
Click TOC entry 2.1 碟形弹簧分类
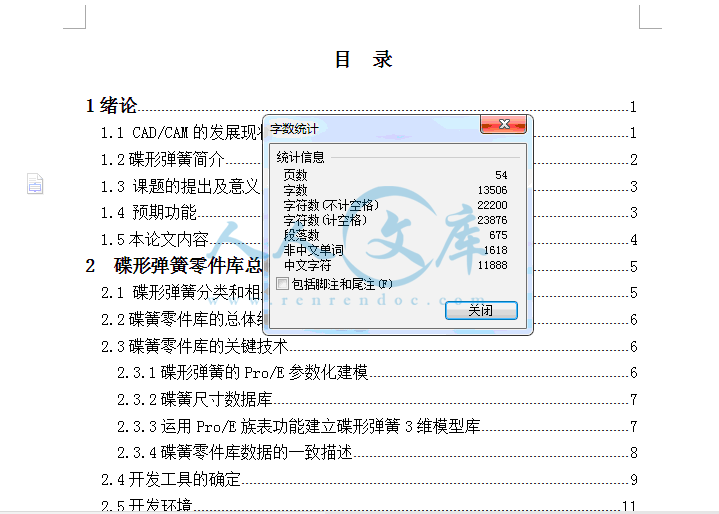[x=182, y=293]
